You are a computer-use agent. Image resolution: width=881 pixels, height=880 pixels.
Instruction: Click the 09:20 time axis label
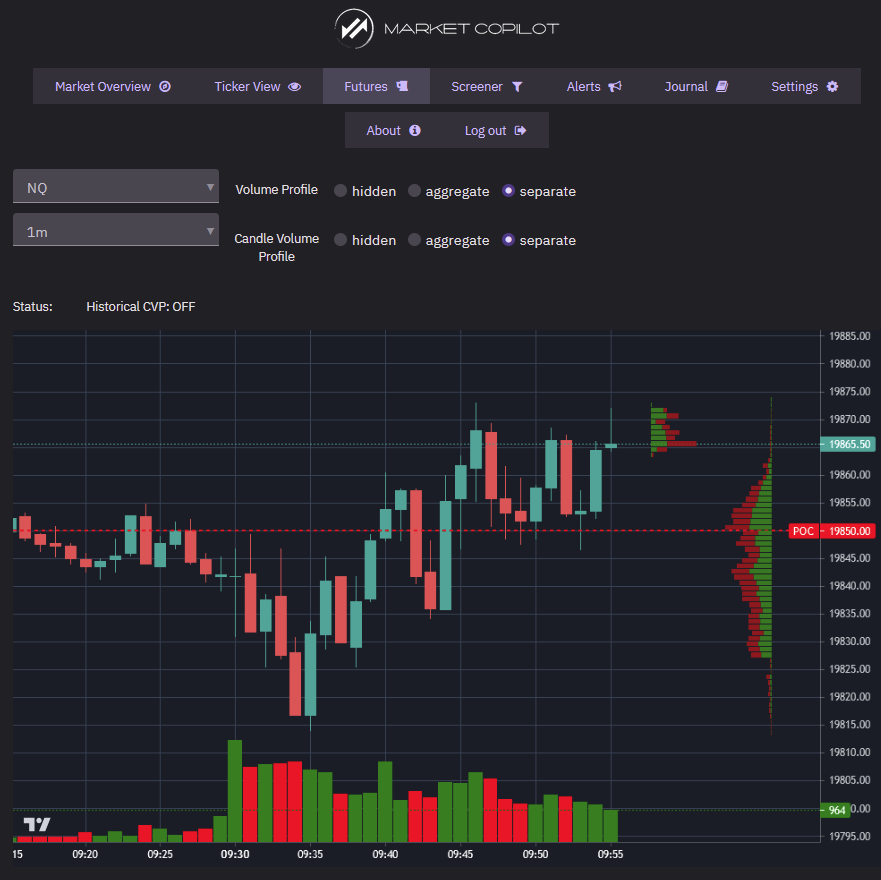click(85, 854)
